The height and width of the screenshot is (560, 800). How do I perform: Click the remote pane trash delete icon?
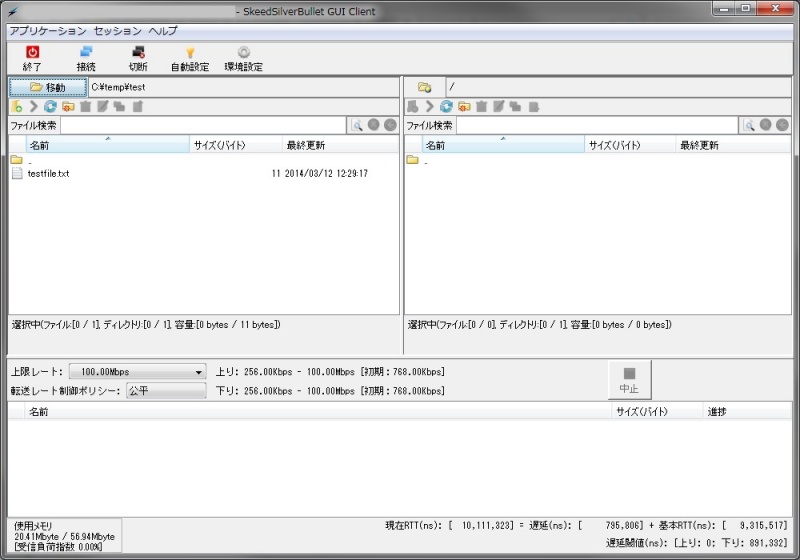point(481,106)
